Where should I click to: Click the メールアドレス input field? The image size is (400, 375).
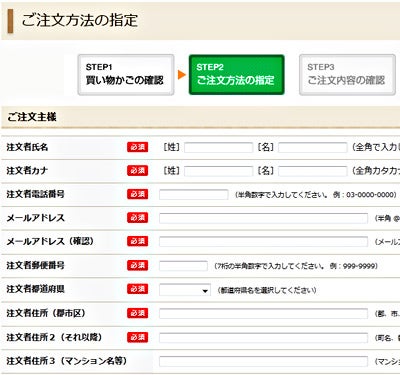click(264, 218)
